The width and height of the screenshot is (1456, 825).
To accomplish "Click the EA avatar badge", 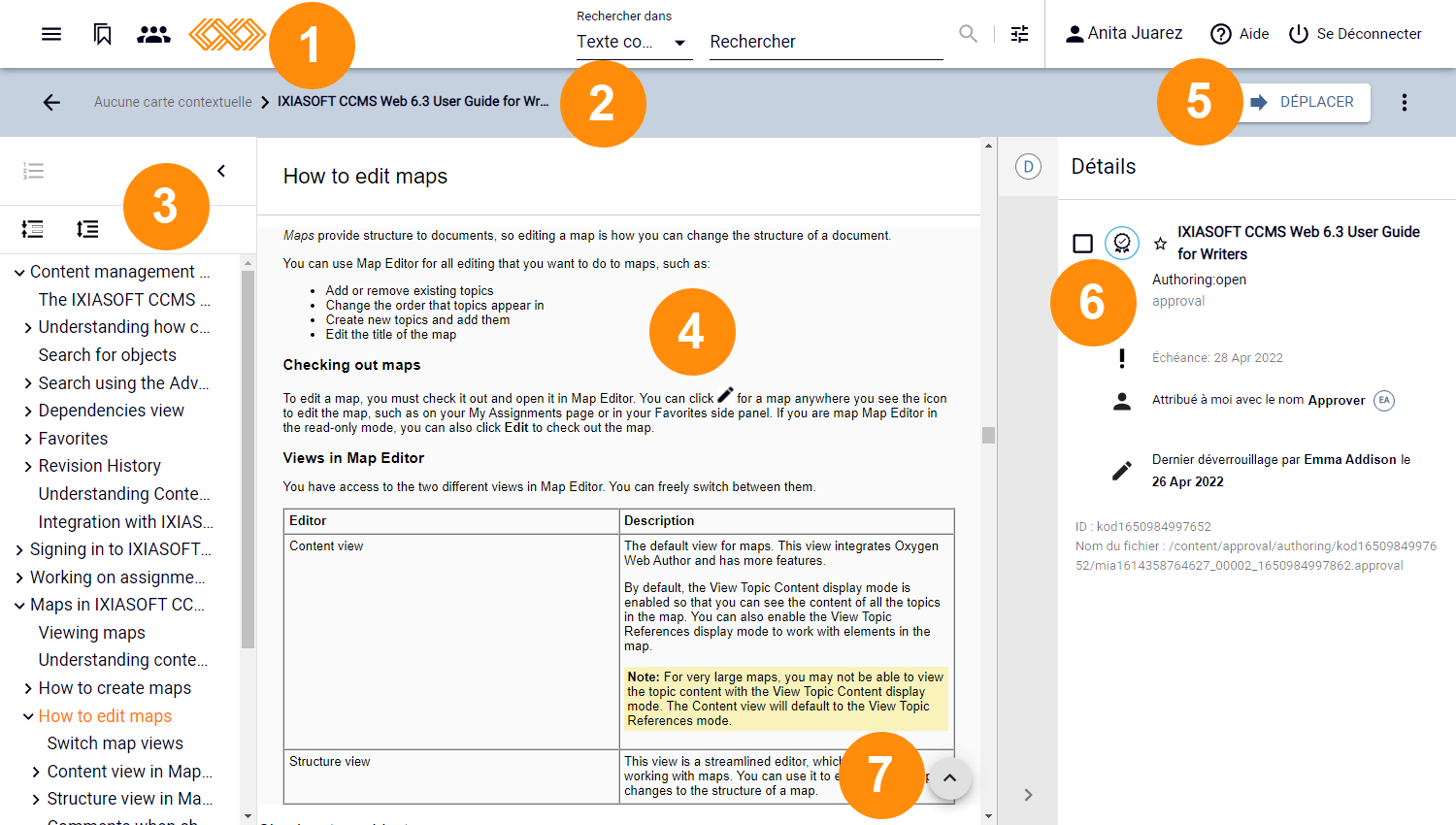I will [1384, 400].
